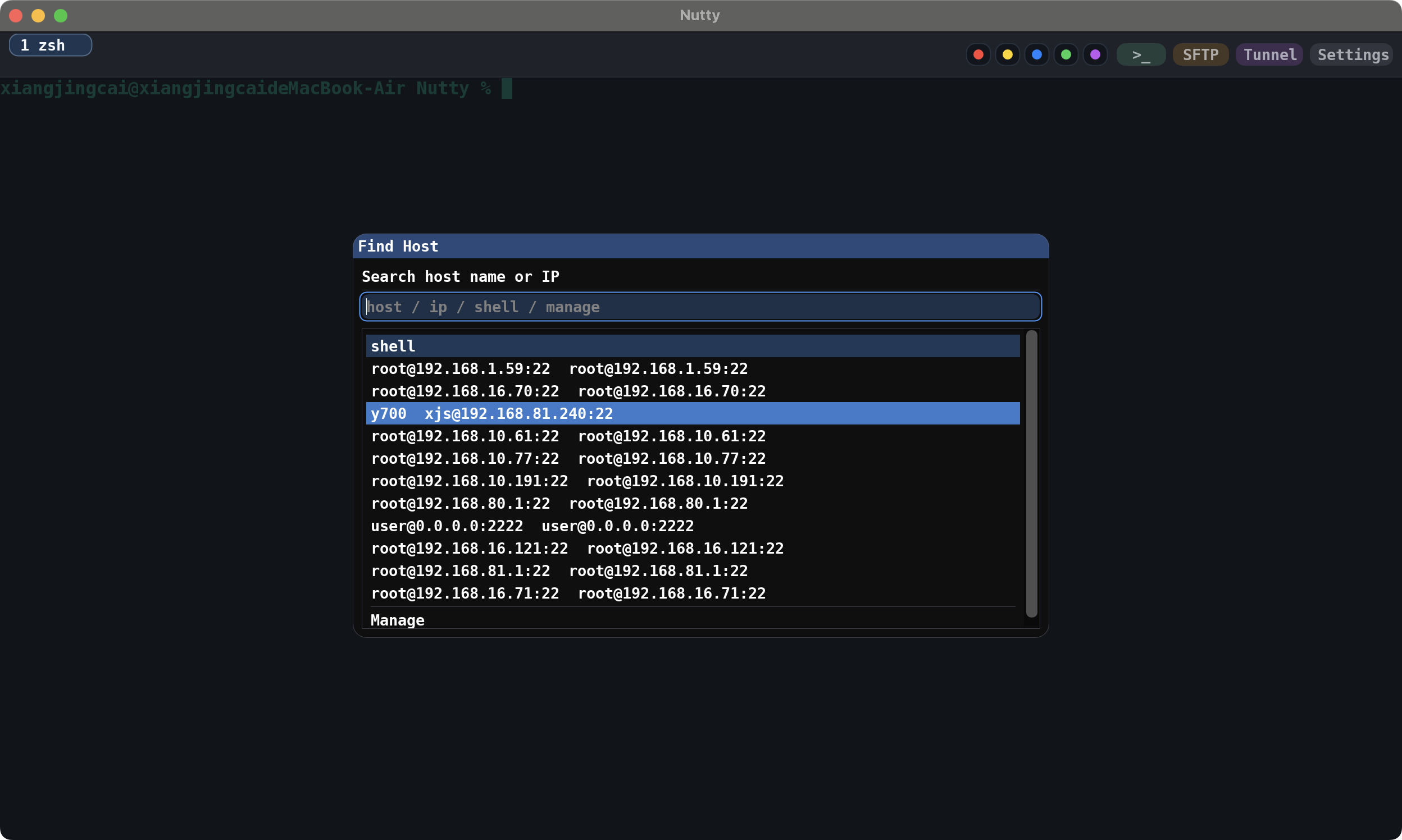Viewport: 1402px width, 840px height.
Task: Pick the blue theme color dot
Action: click(1036, 54)
